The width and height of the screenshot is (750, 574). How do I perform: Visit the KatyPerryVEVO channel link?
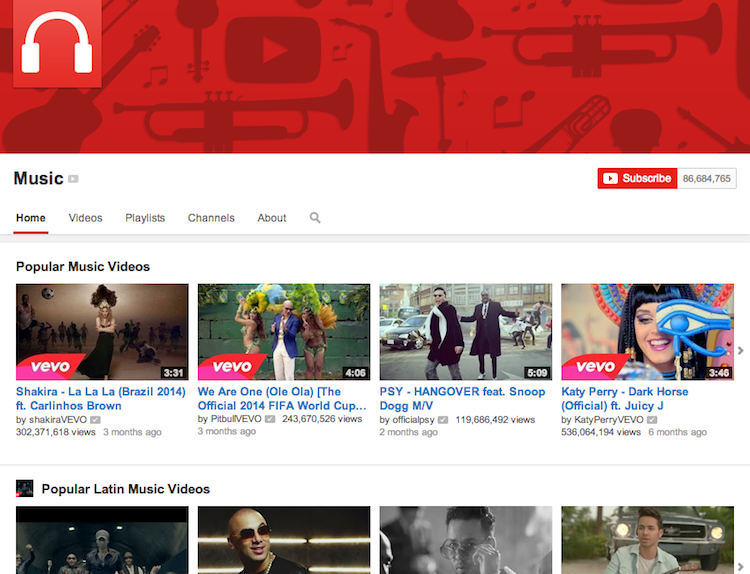coord(608,420)
